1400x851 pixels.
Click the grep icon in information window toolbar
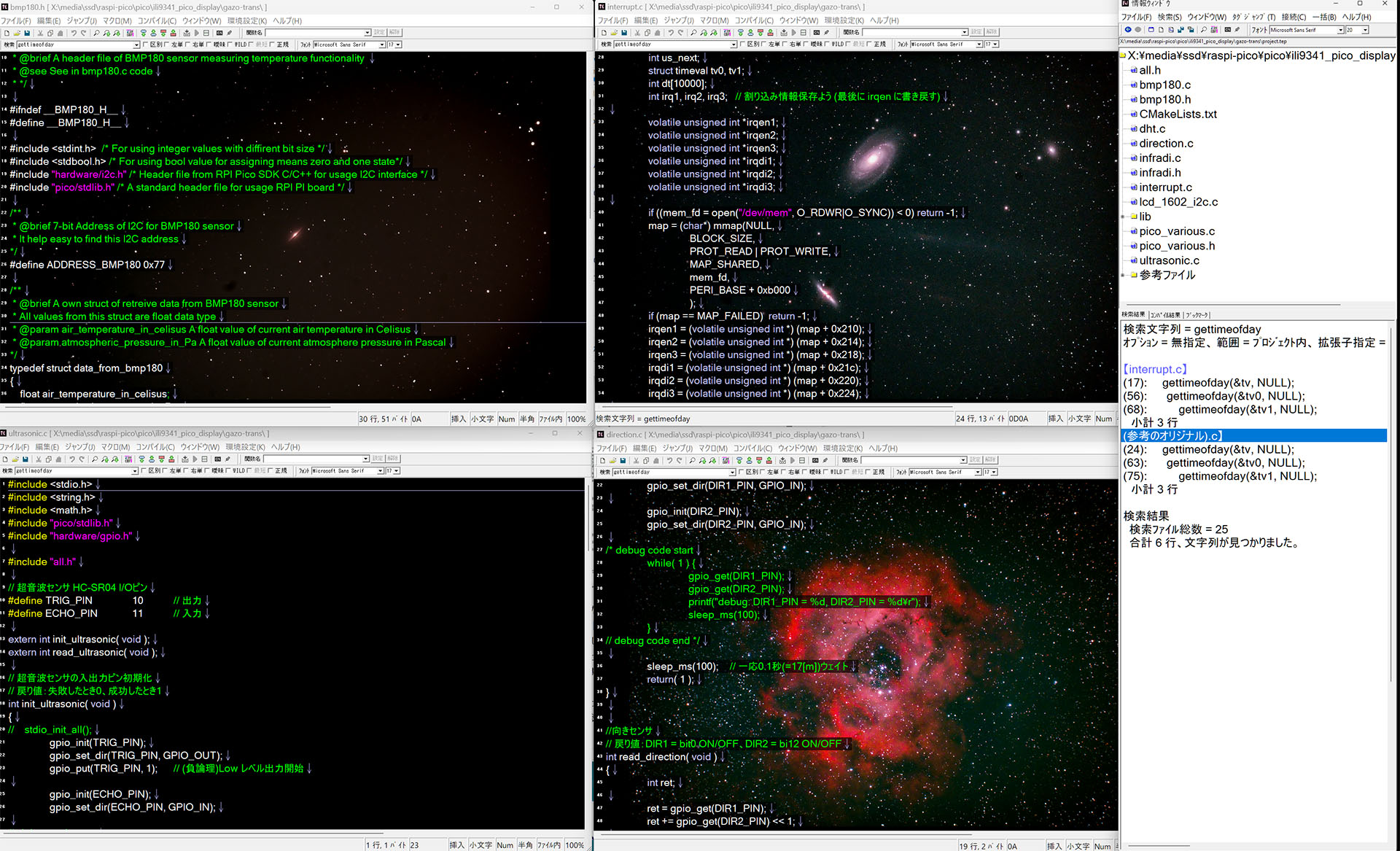1214,30
